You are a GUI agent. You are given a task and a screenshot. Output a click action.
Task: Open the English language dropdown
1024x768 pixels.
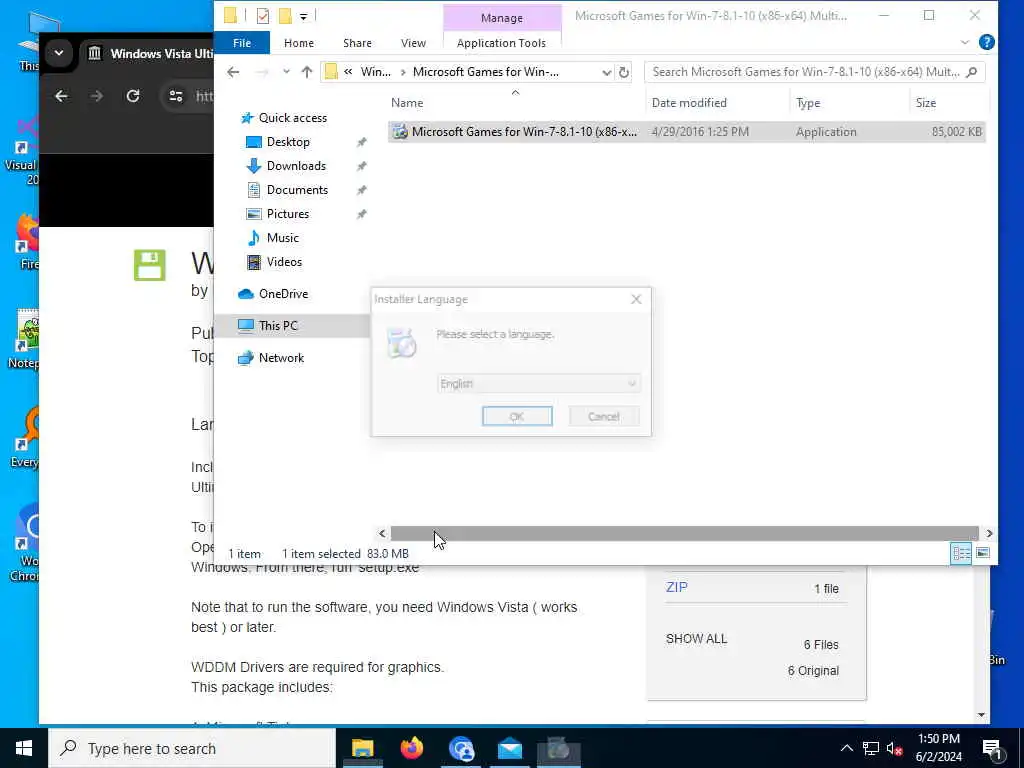(538, 383)
